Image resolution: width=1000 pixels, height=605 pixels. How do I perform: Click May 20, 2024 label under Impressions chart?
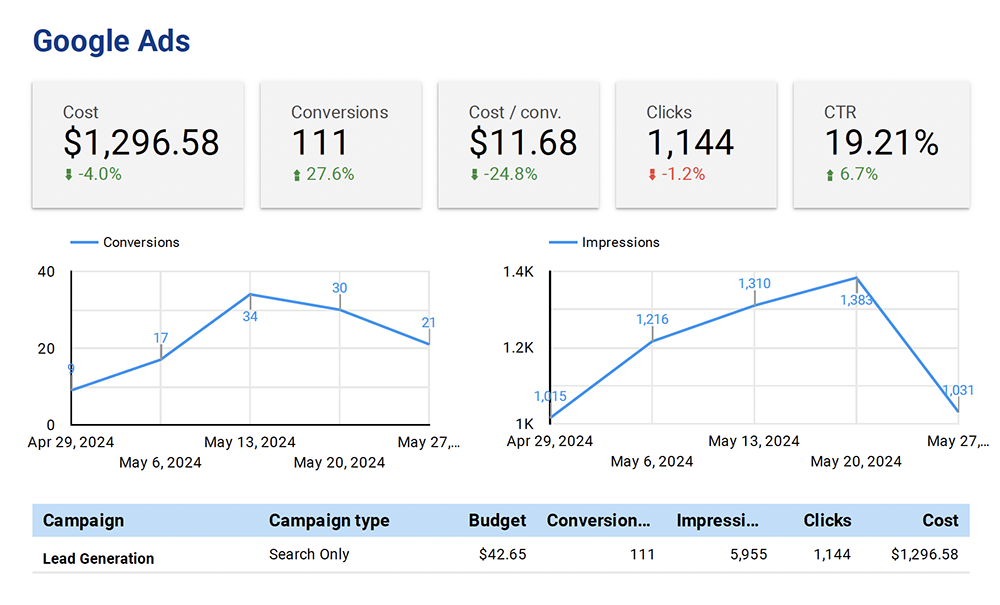(x=856, y=462)
